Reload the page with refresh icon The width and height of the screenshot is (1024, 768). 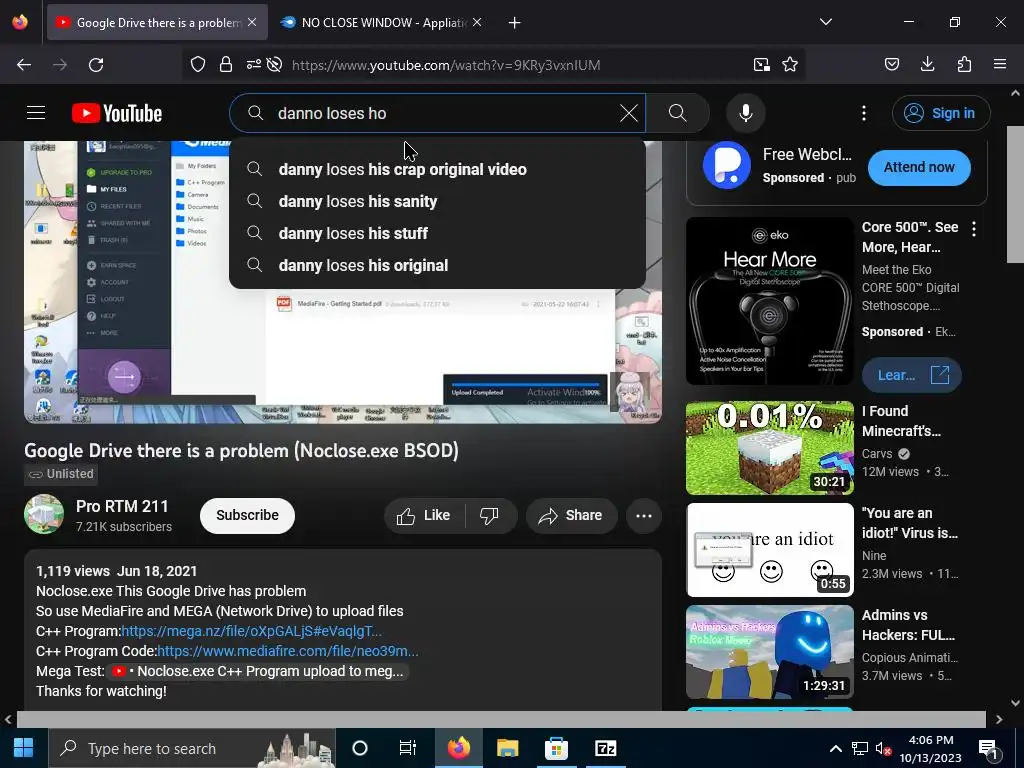point(96,65)
